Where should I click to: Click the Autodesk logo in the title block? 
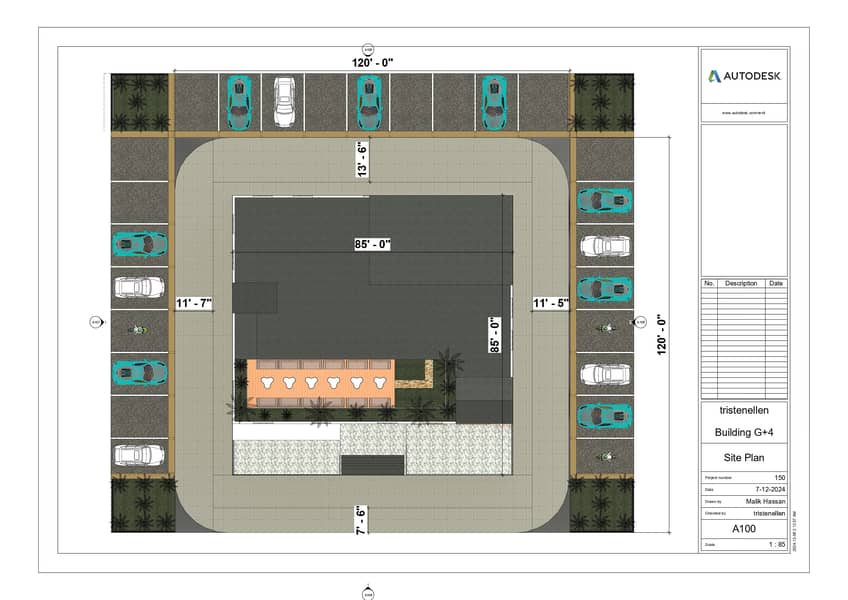745,76
